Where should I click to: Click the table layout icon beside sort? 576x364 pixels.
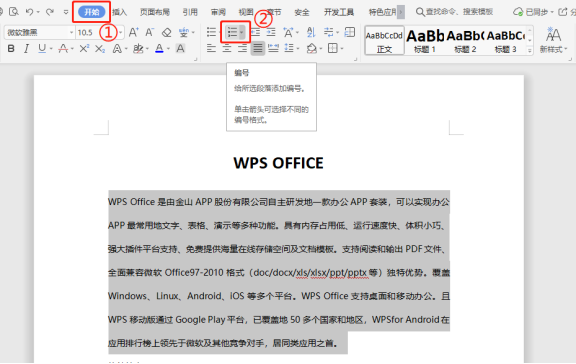[350, 32]
